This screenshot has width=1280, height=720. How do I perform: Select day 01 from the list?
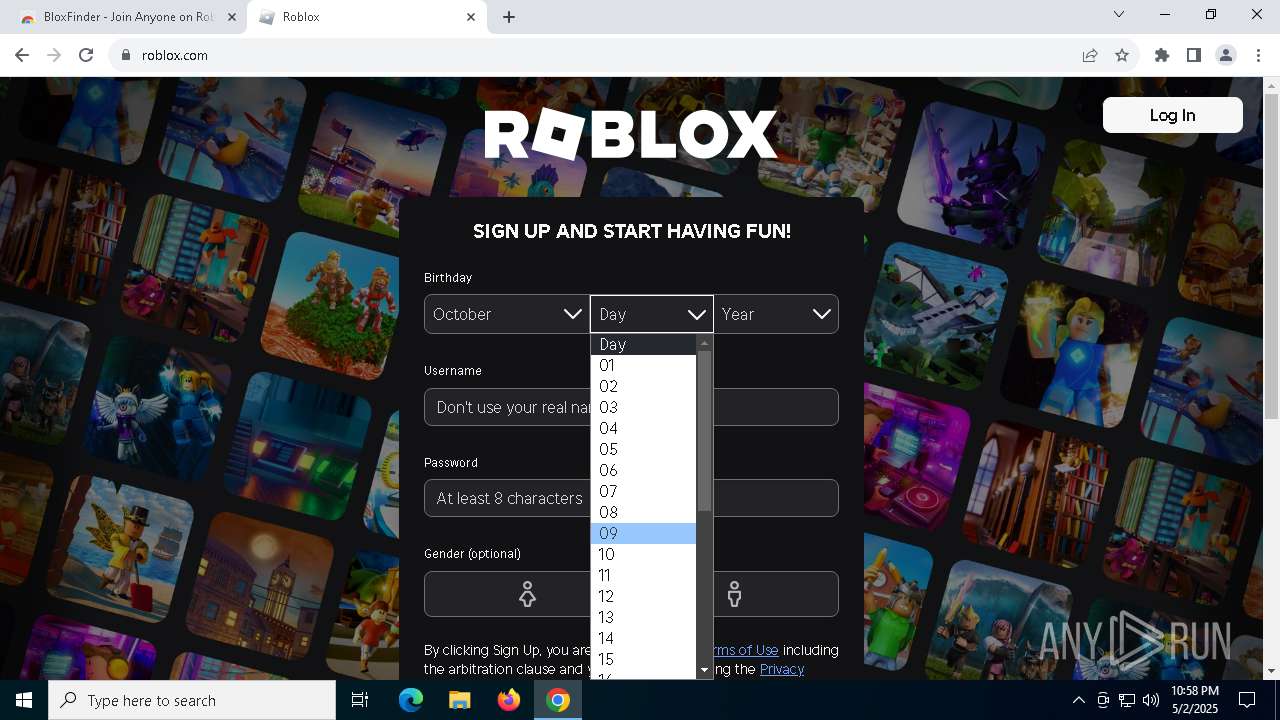[x=643, y=365]
